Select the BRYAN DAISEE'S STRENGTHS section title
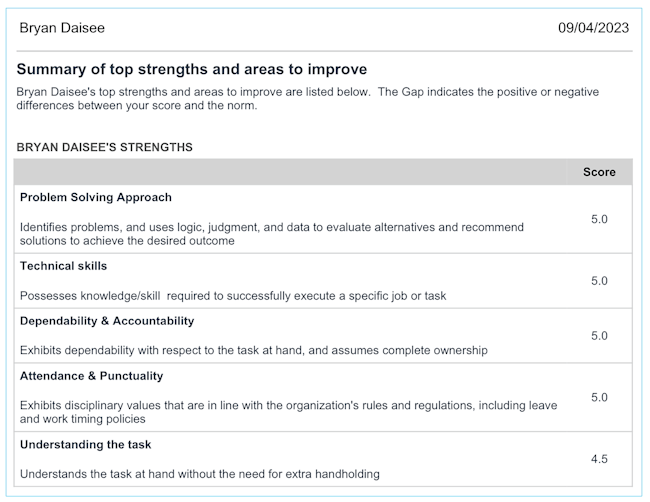The image size is (650, 502). pyautogui.click(x=105, y=147)
